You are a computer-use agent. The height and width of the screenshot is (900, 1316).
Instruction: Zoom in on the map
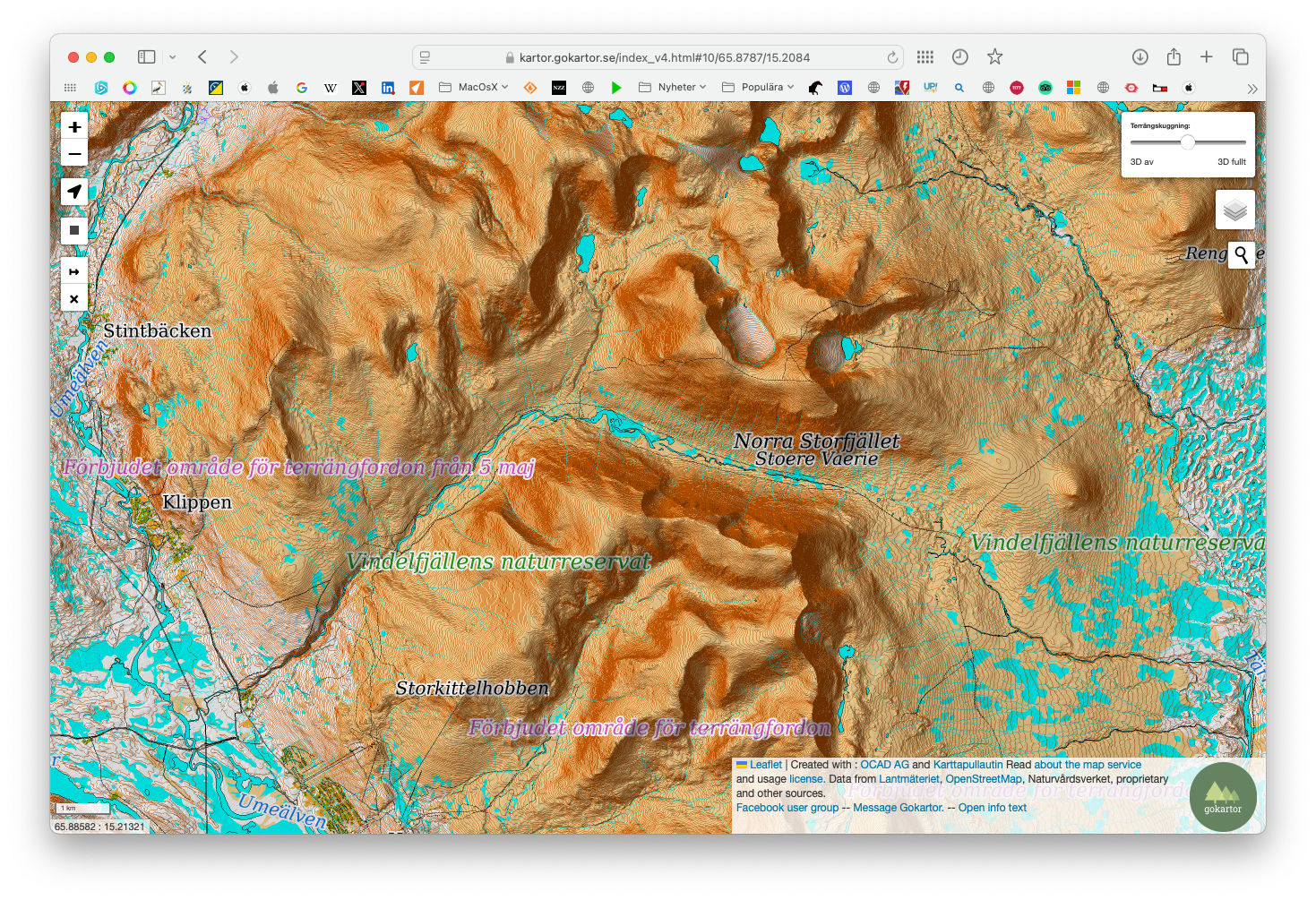click(74, 127)
